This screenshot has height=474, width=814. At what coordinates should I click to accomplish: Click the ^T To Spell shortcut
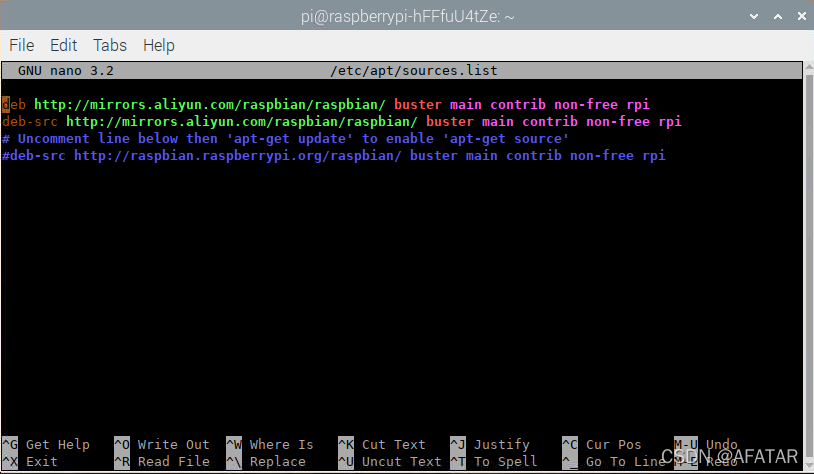[x=493, y=462]
